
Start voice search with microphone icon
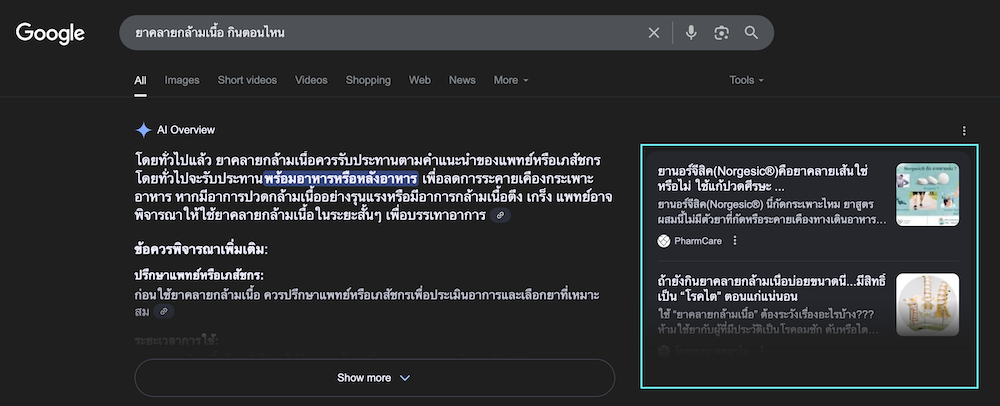691,33
